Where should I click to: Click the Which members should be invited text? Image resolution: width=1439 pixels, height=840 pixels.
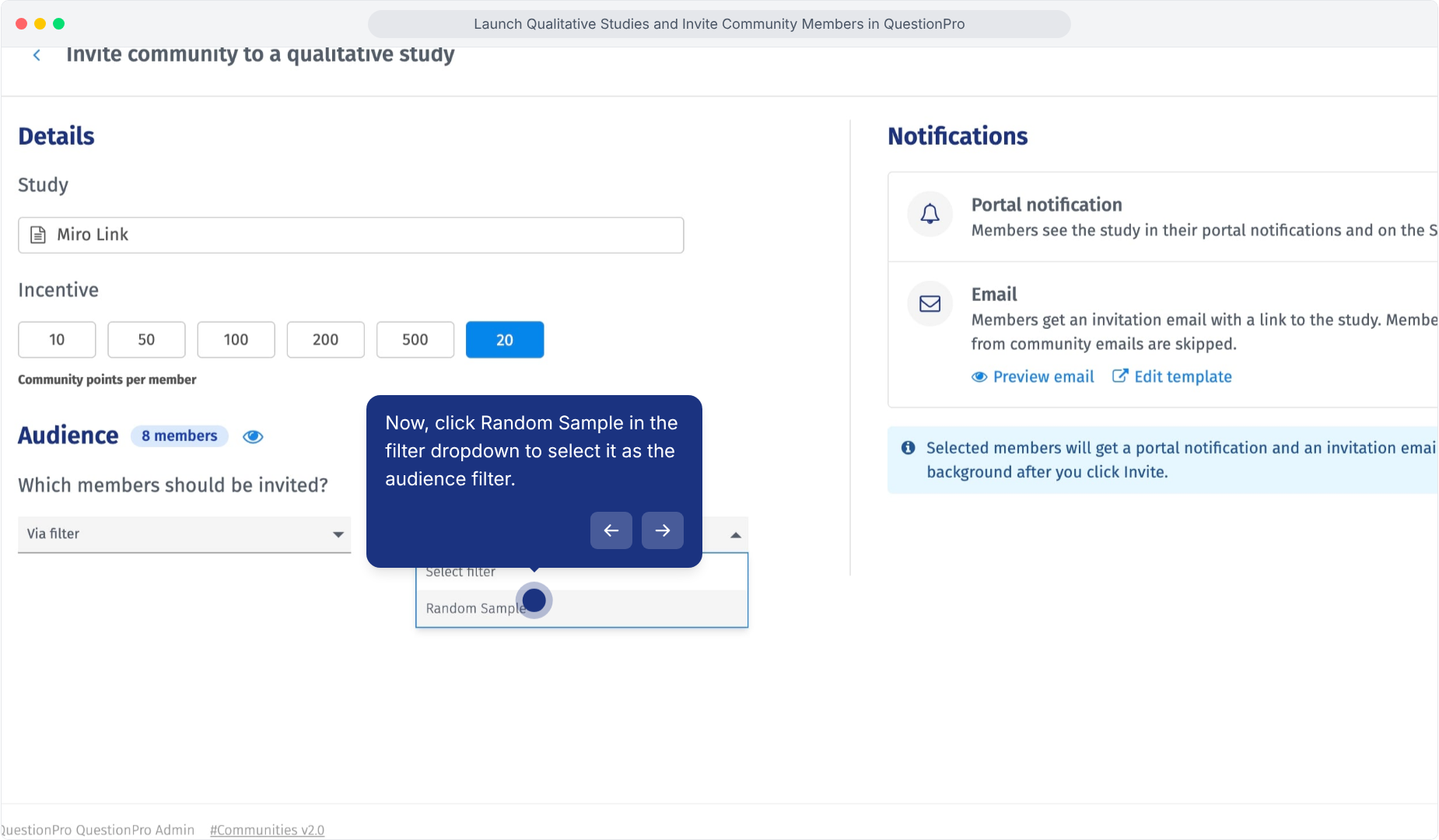pyautogui.click(x=173, y=485)
